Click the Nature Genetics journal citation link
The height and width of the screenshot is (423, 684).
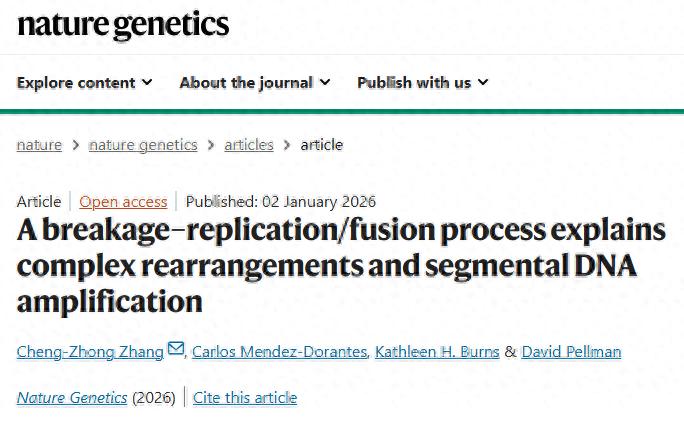tap(72, 397)
